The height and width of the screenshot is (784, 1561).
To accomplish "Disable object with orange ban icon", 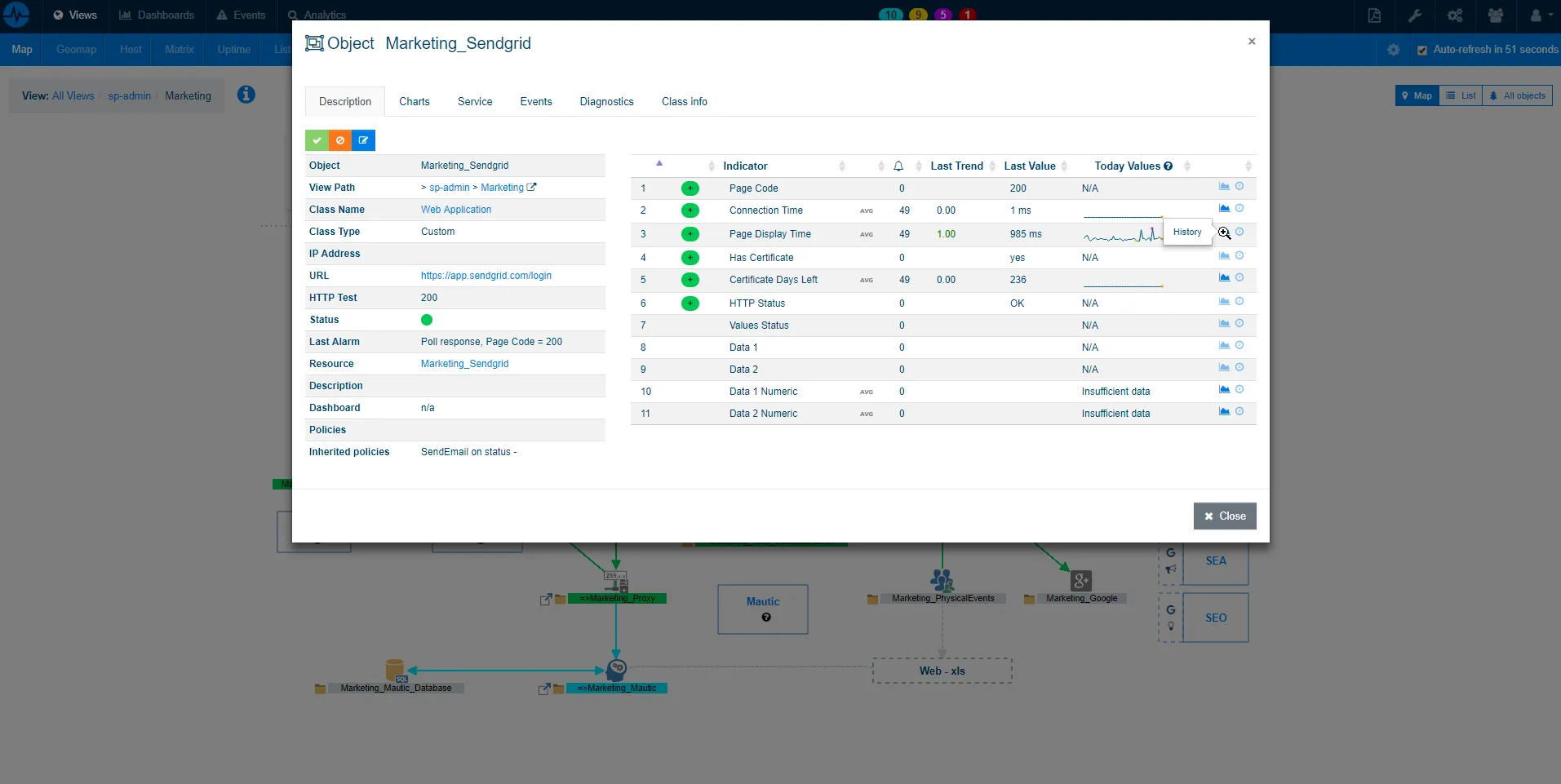I will (340, 140).
